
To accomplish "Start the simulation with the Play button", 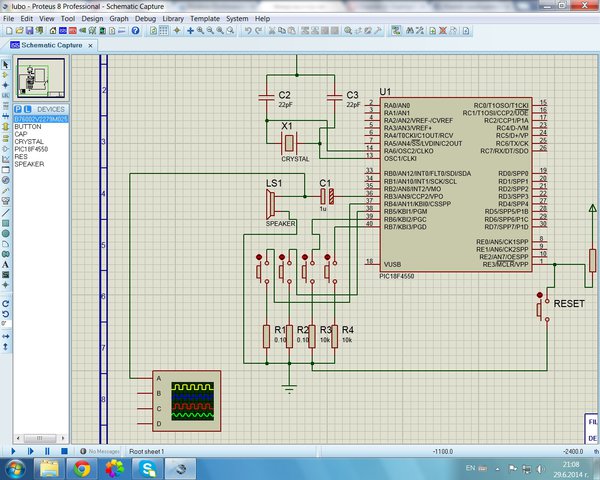I will tap(13, 451).
